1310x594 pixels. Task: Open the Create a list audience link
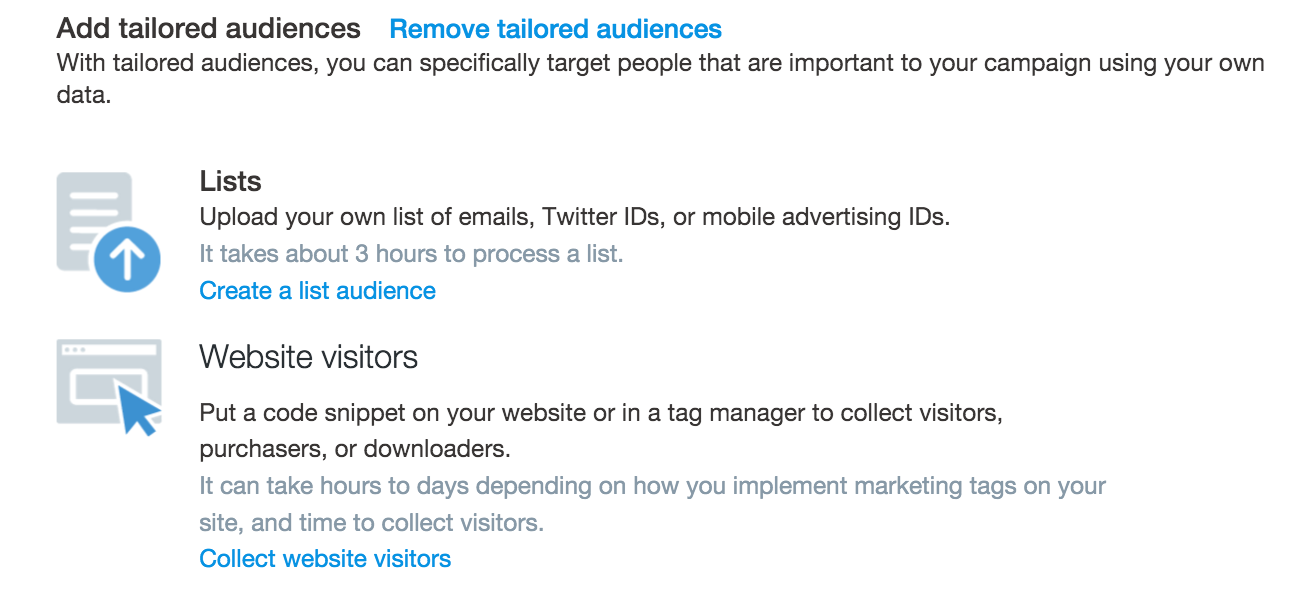(317, 291)
